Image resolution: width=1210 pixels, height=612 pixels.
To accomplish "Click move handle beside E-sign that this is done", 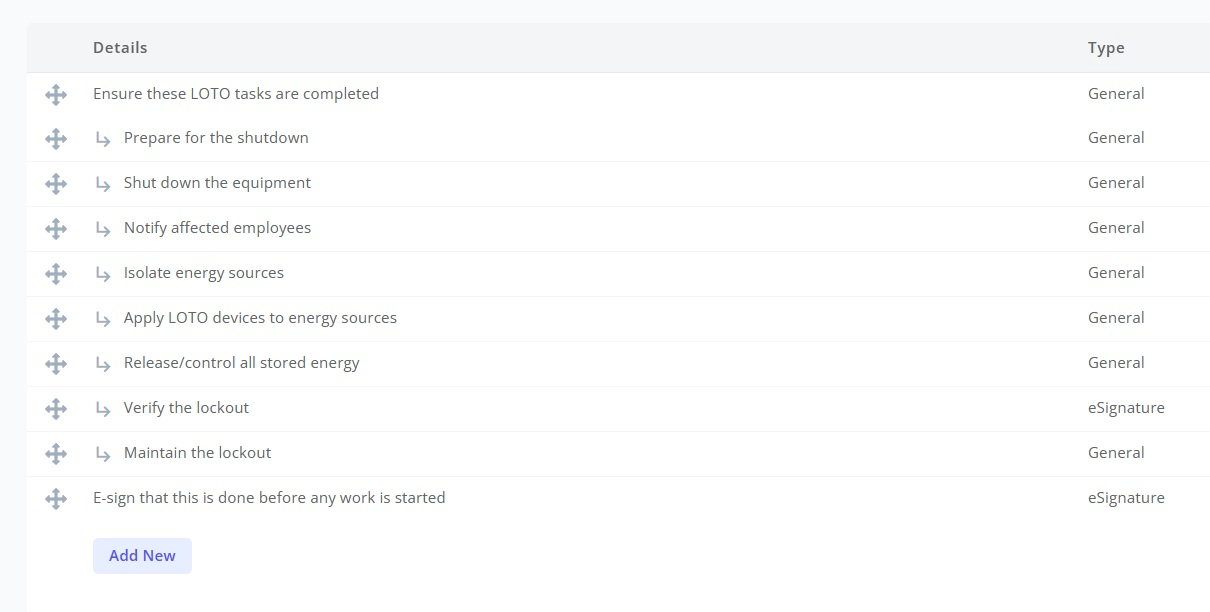I will pos(56,499).
